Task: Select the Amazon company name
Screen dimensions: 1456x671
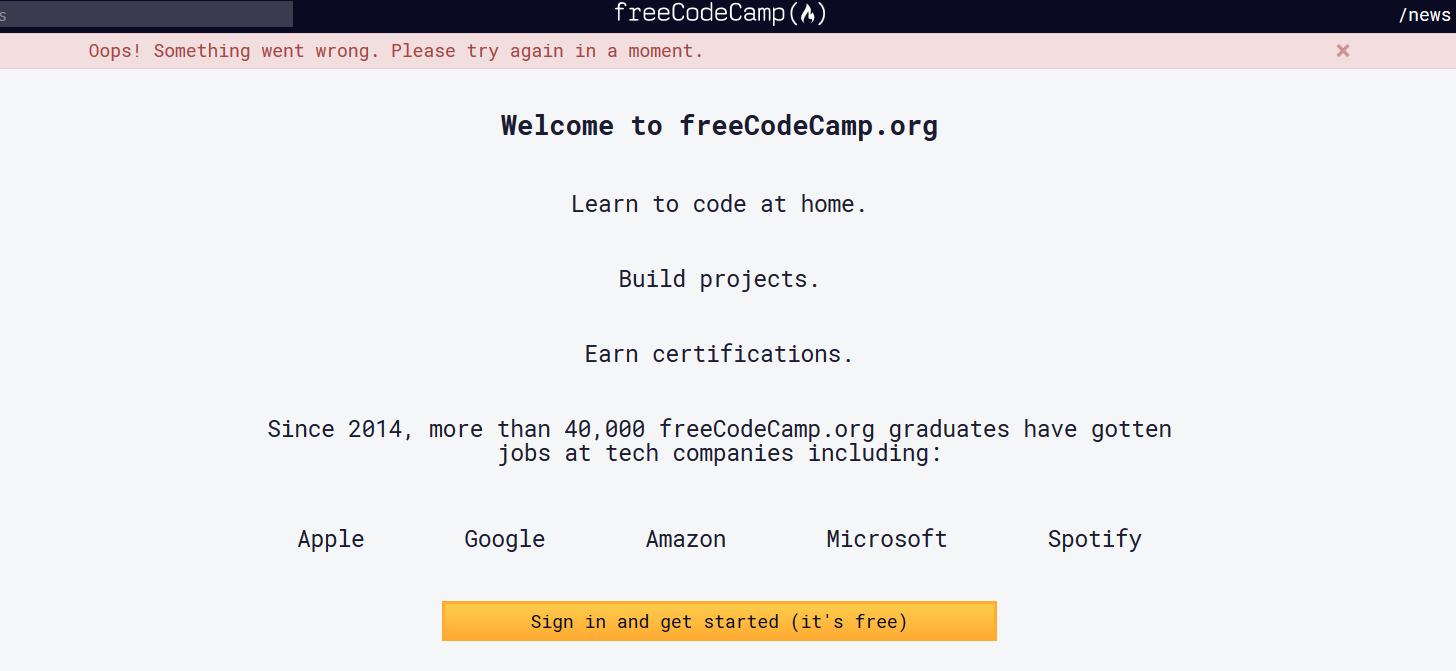Action: (685, 539)
